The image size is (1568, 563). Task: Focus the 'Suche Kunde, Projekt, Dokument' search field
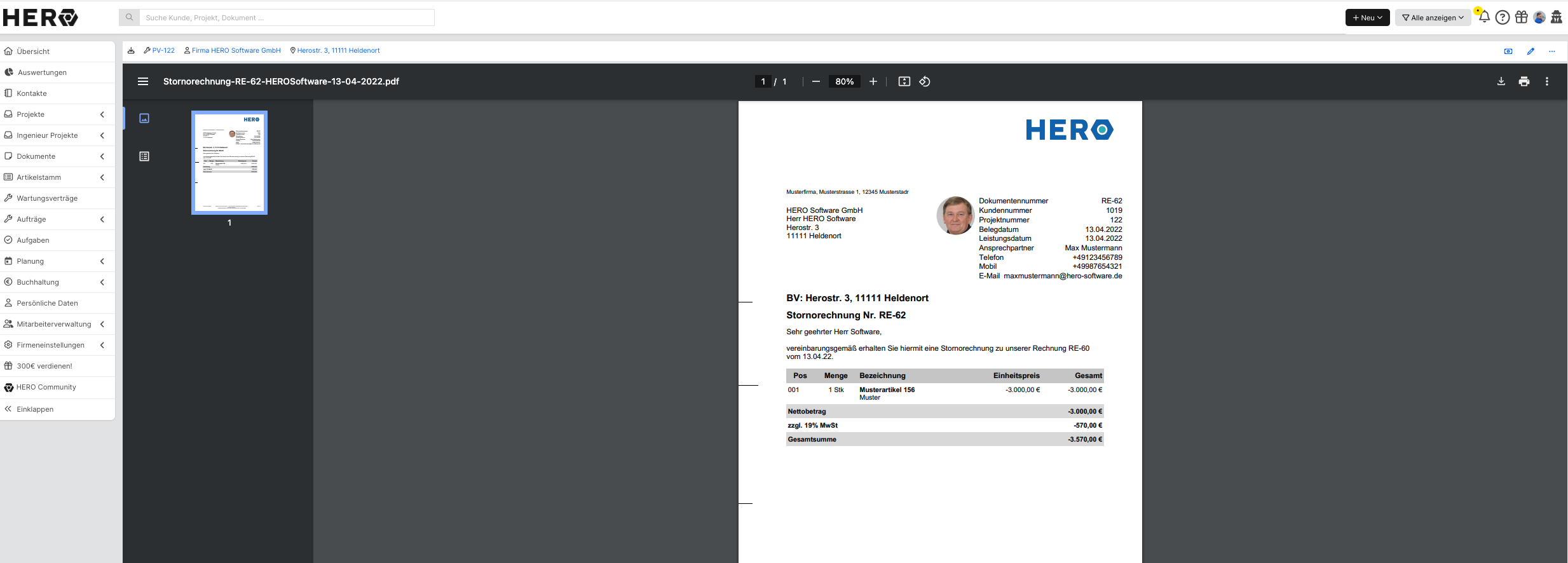(287, 18)
